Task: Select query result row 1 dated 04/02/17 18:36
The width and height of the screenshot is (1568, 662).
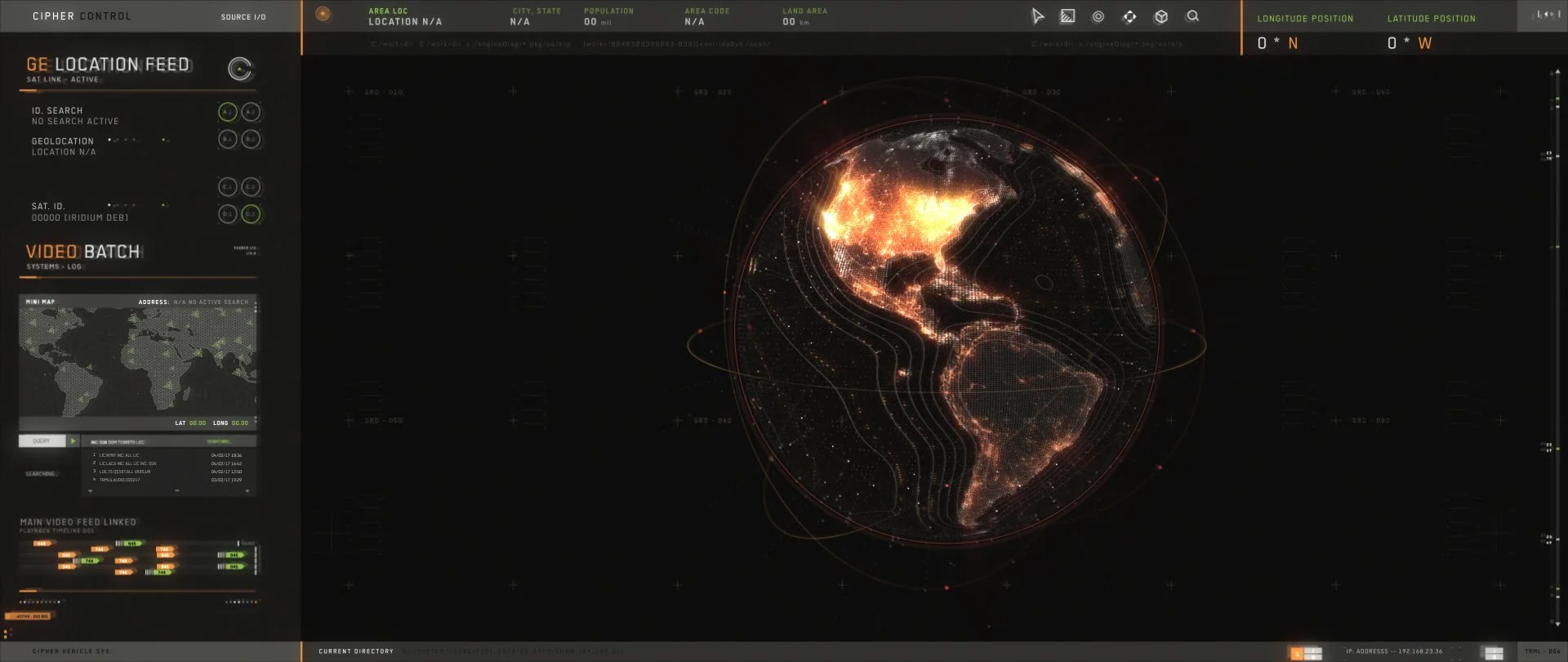Action: (167, 455)
